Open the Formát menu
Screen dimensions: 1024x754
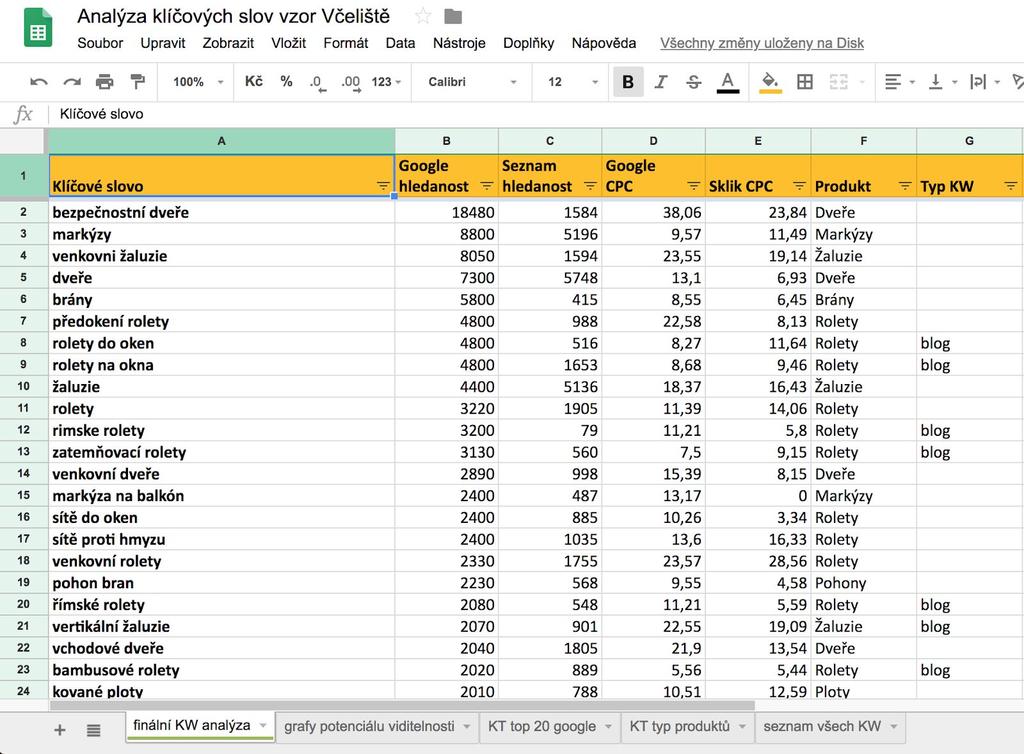345,43
